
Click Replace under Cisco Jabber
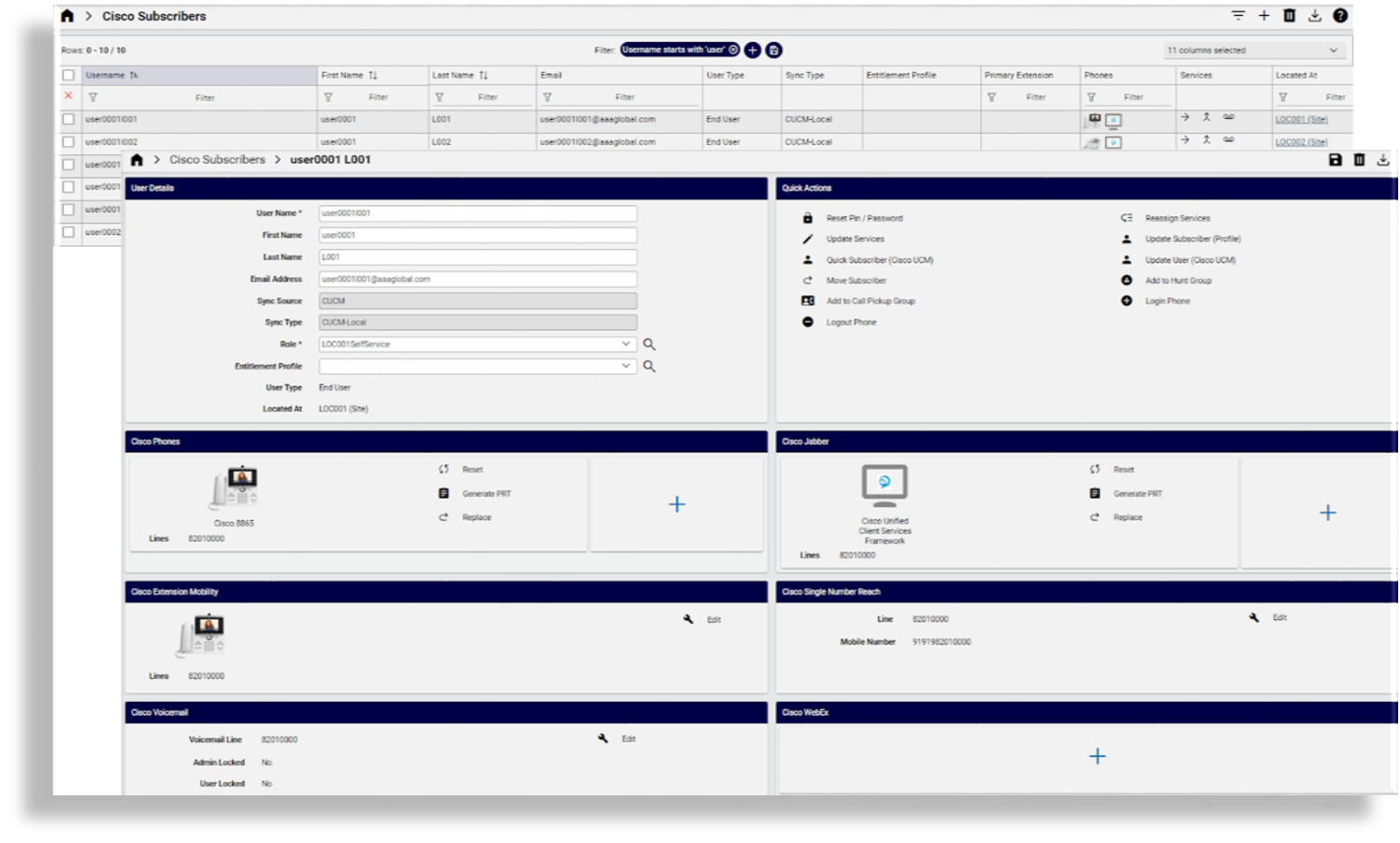pos(1127,517)
